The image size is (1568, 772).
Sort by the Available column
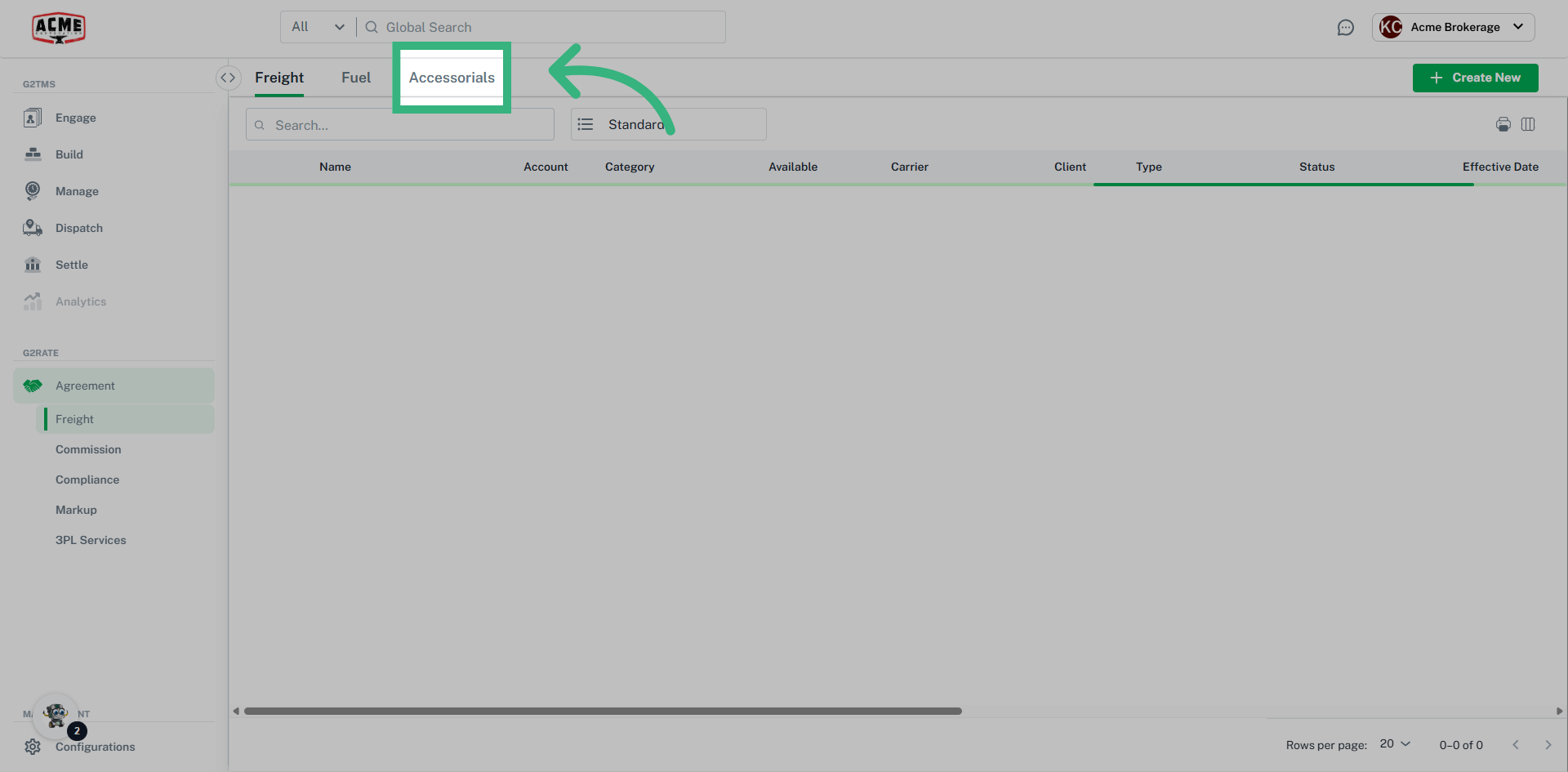(793, 167)
